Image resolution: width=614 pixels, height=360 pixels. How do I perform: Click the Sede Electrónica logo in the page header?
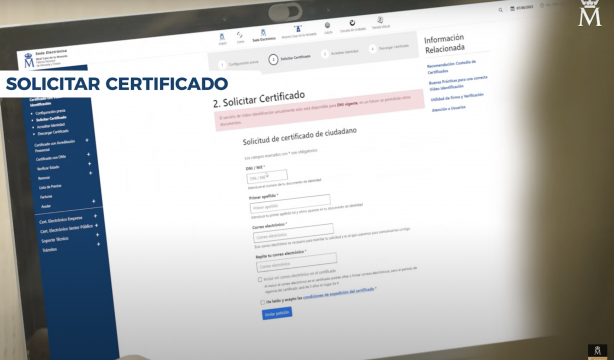tap(46, 59)
